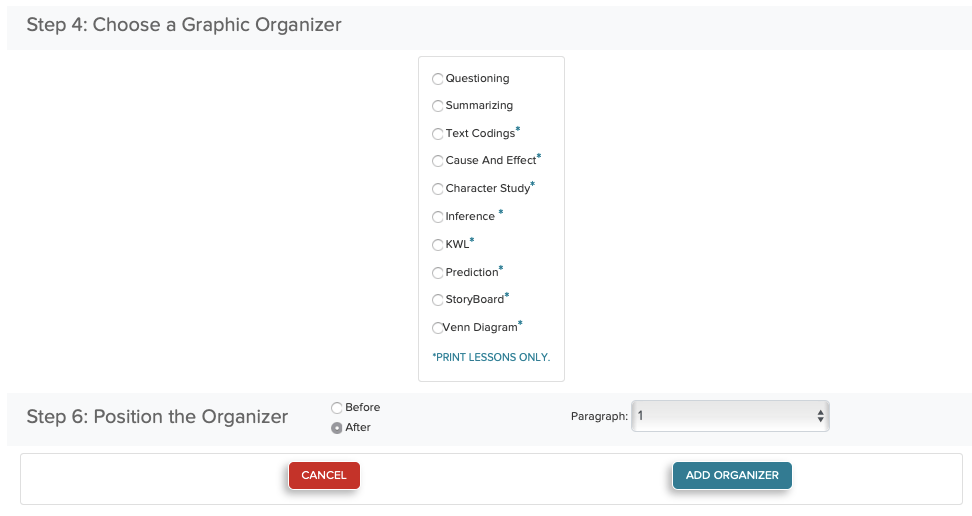Click the Venn Diagram label text
The width and height of the screenshot is (972, 516).
pos(482,328)
